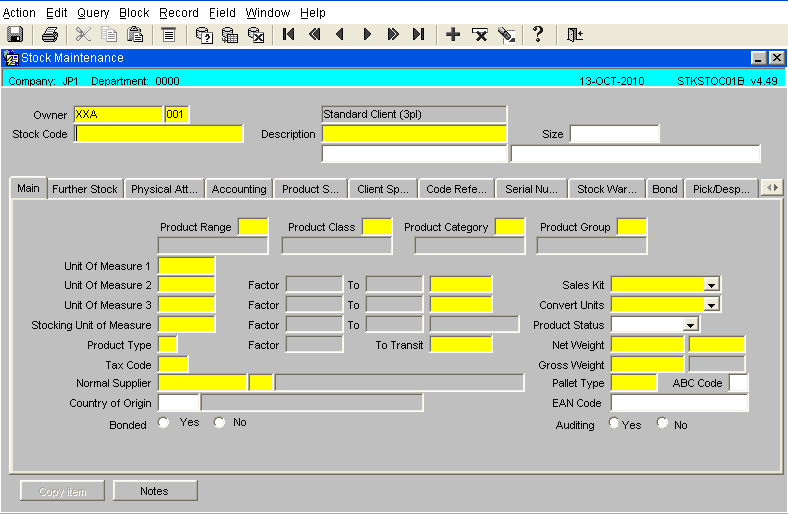Screen dimensions: 788x514
Task: Switch to the Serial Nu... tab
Action: 531,189
